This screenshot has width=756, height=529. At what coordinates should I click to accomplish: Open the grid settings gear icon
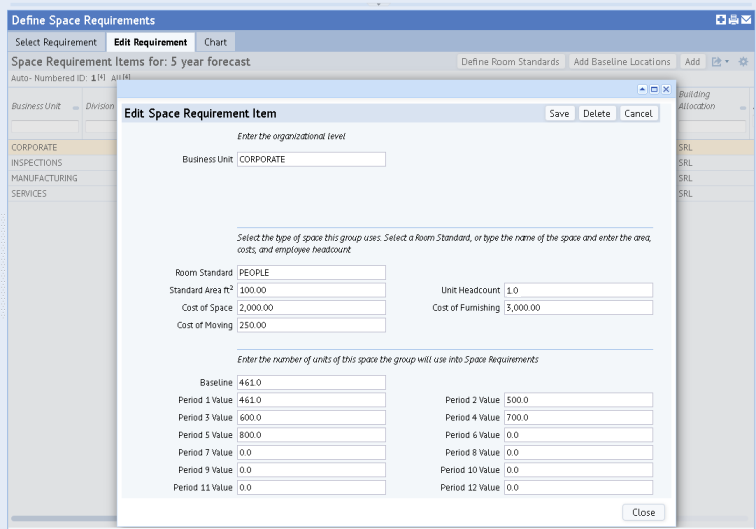743,62
